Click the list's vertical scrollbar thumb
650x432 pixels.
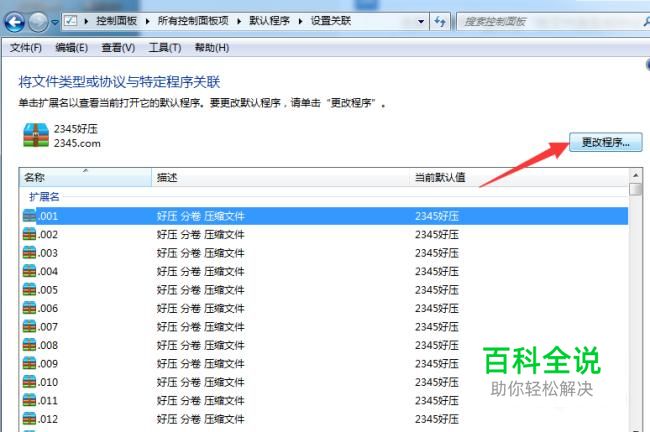tap(635, 189)
